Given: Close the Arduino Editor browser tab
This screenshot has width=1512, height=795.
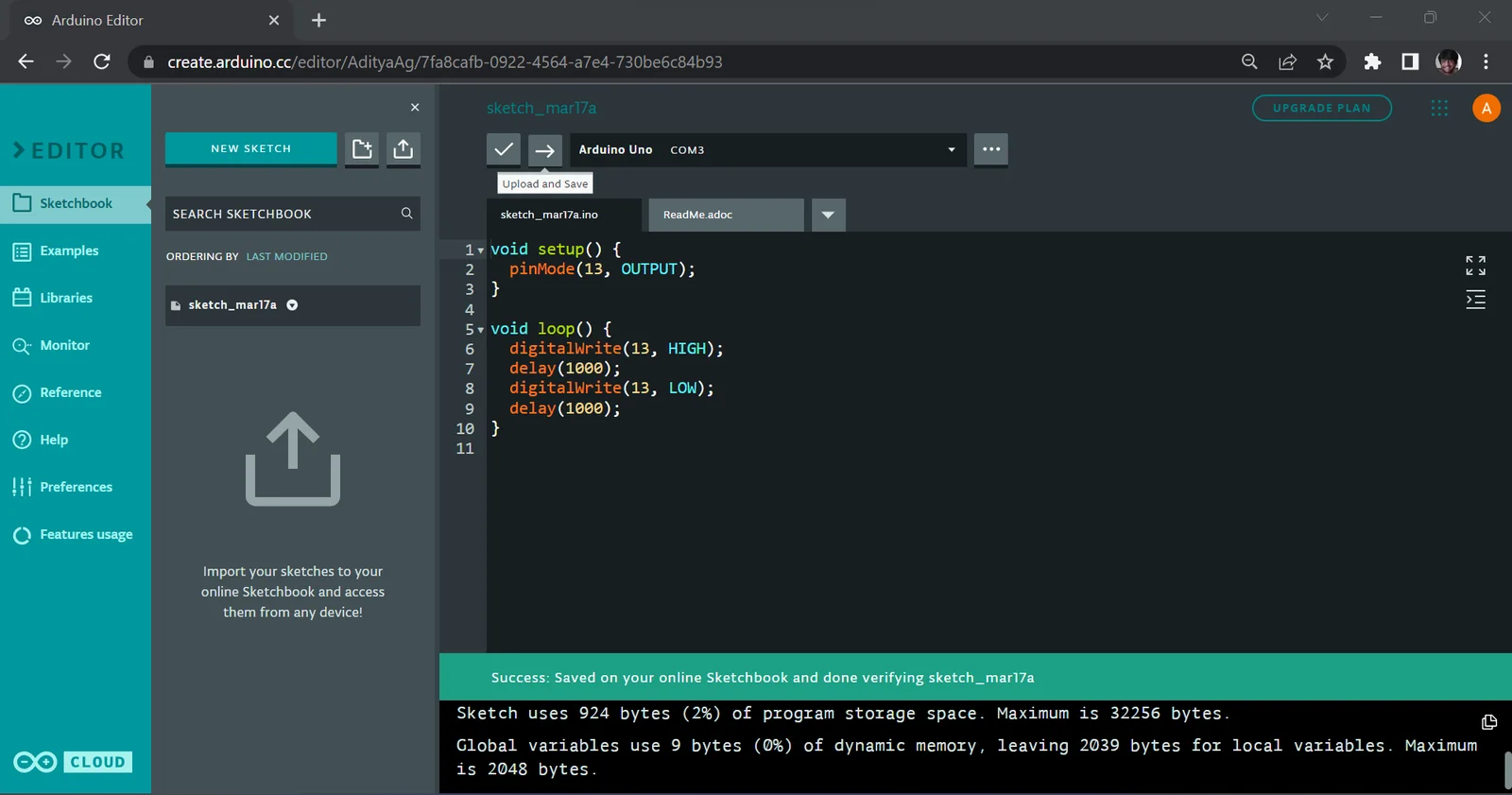Looking at the screenshot, I should [x=274, y=20].
